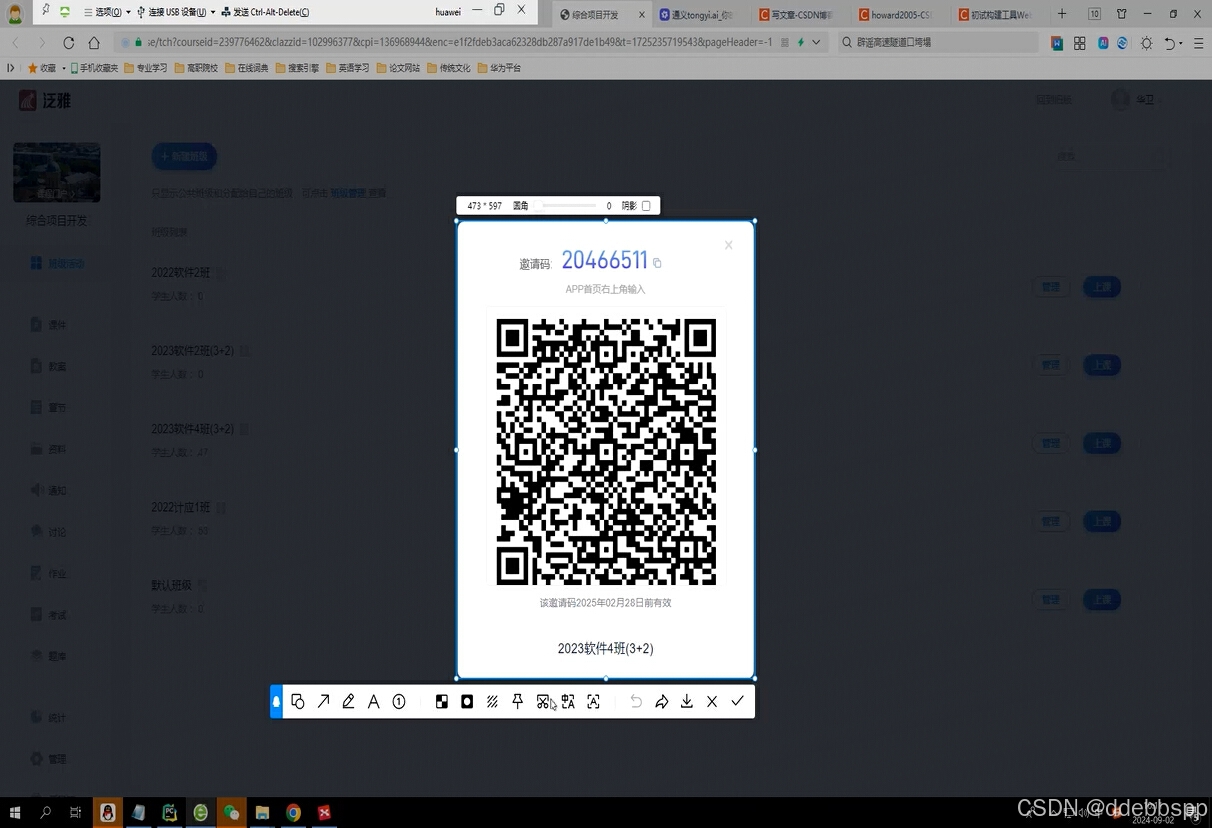The image size is (1212, 828).
Task: Click the invitation code number 20466511
Action: (604, 260)
